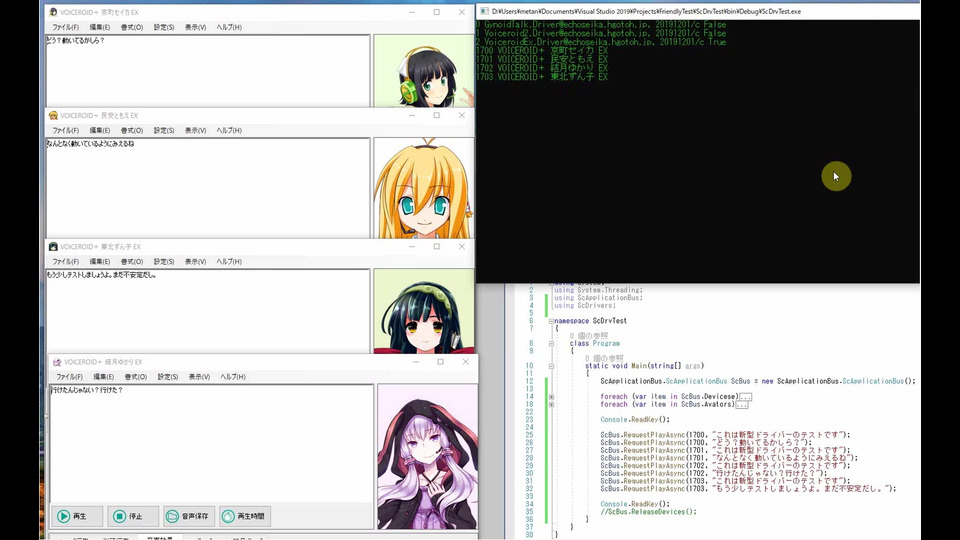
Task: Open ヘルプ(H) menu in 結月ゆかり EX window
Action: (233, 377)
